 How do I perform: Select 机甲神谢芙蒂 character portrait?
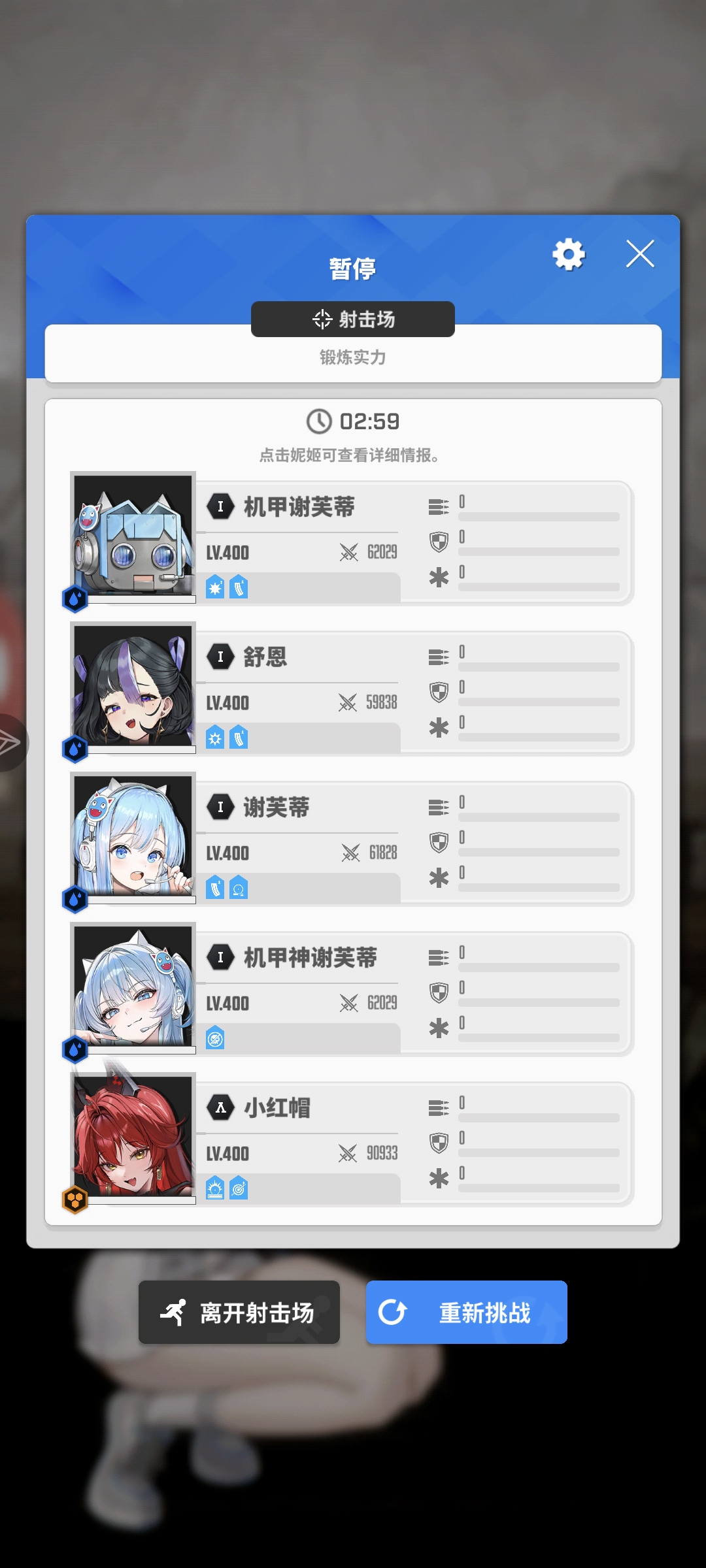coord(133,987)
